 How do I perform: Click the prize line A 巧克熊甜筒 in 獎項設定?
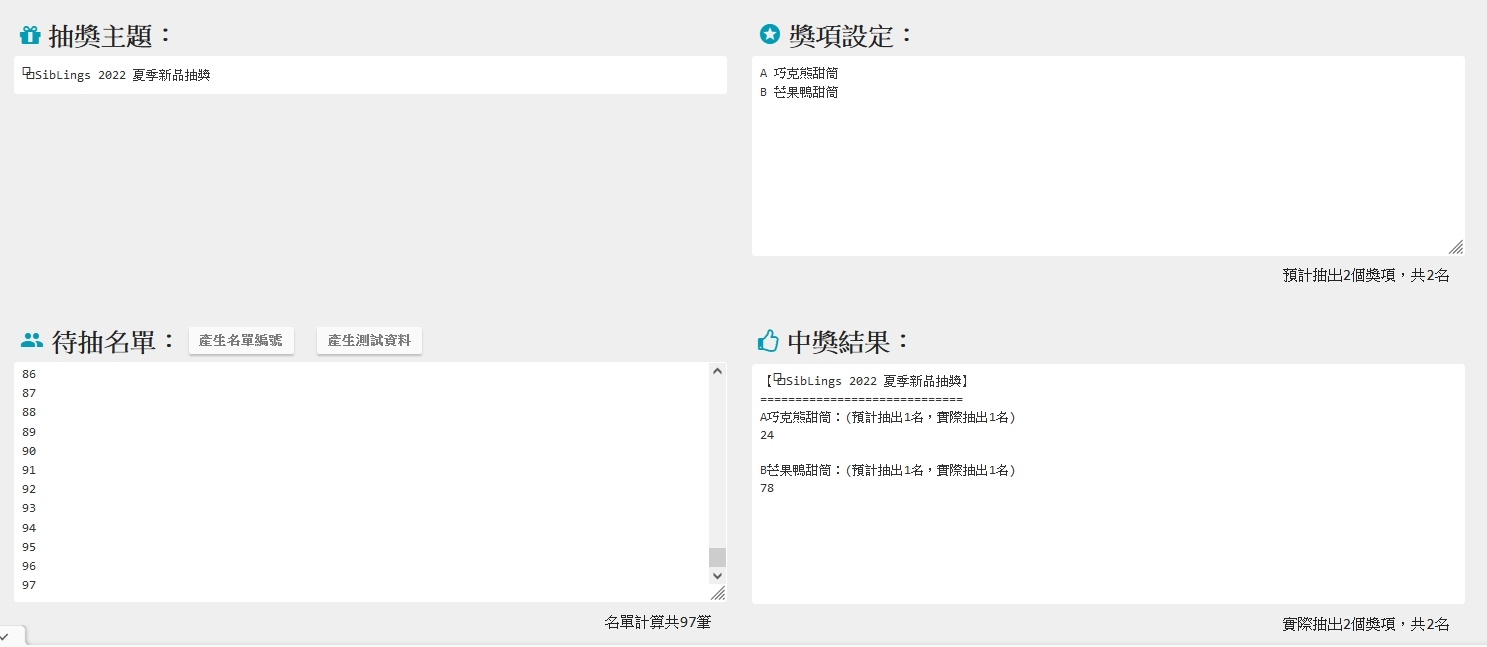tap(799, 73)
